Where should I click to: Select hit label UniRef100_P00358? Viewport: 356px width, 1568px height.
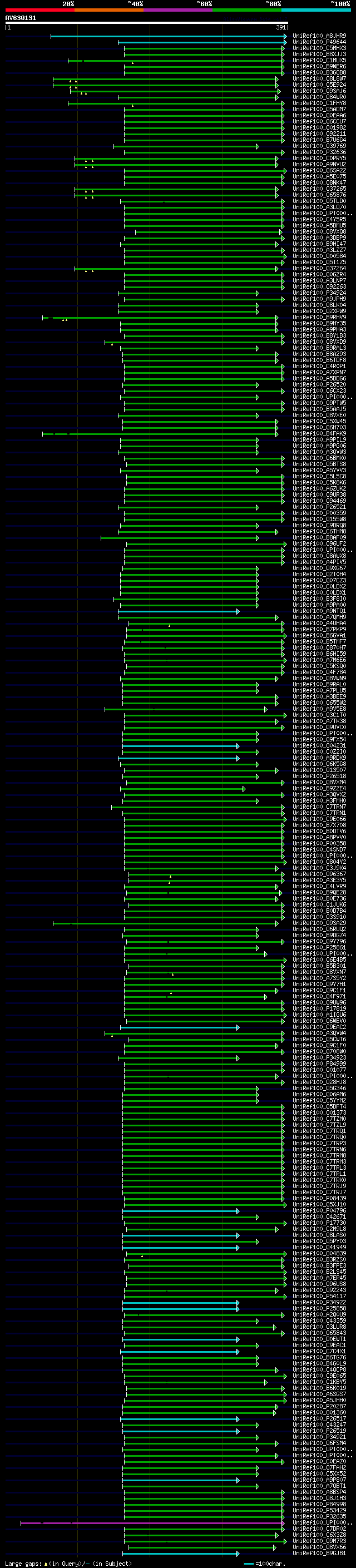319,844
